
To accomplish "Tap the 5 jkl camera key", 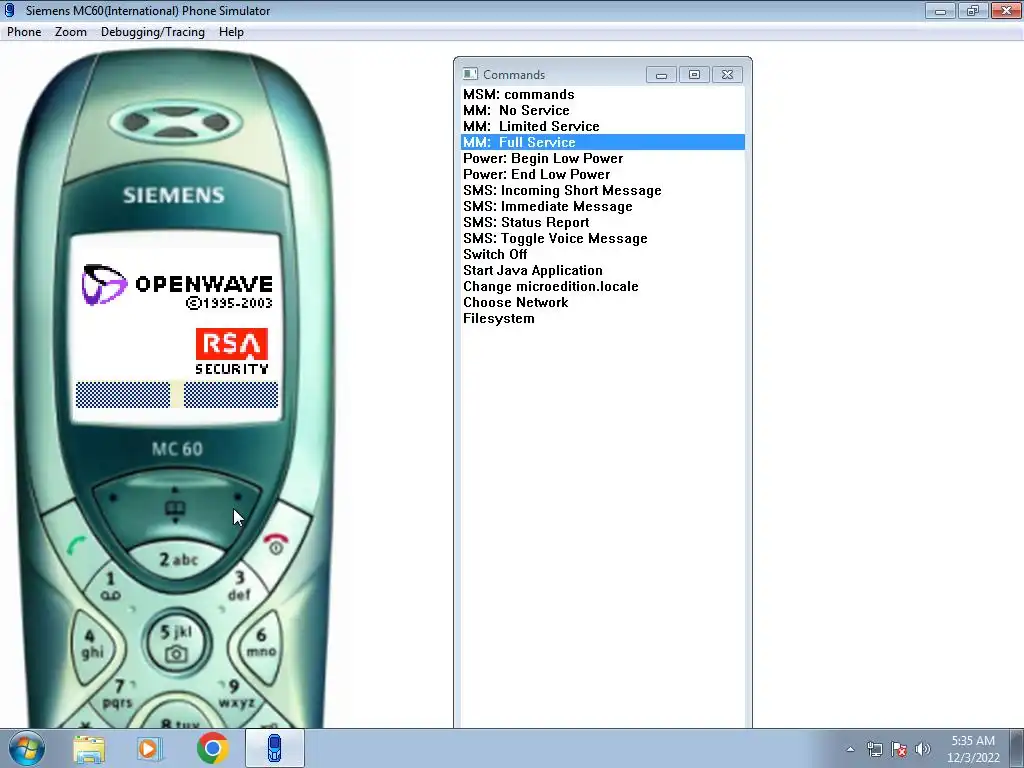I will click(x=176, y=643).
